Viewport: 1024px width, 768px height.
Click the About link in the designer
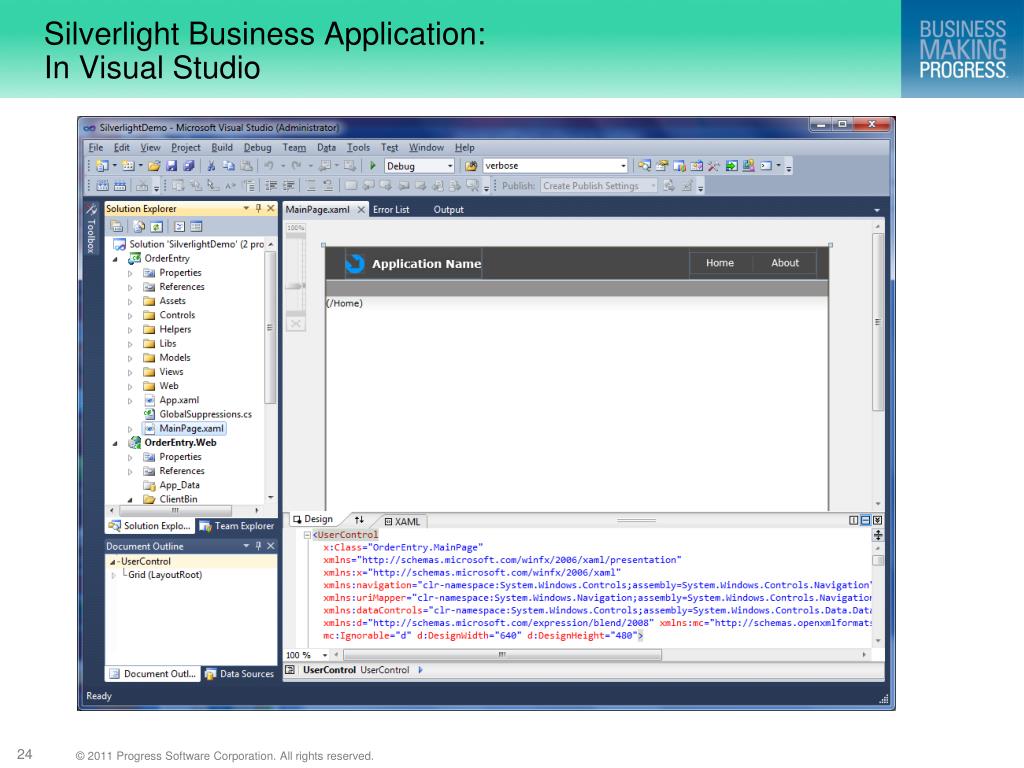(x=785, y=263)
